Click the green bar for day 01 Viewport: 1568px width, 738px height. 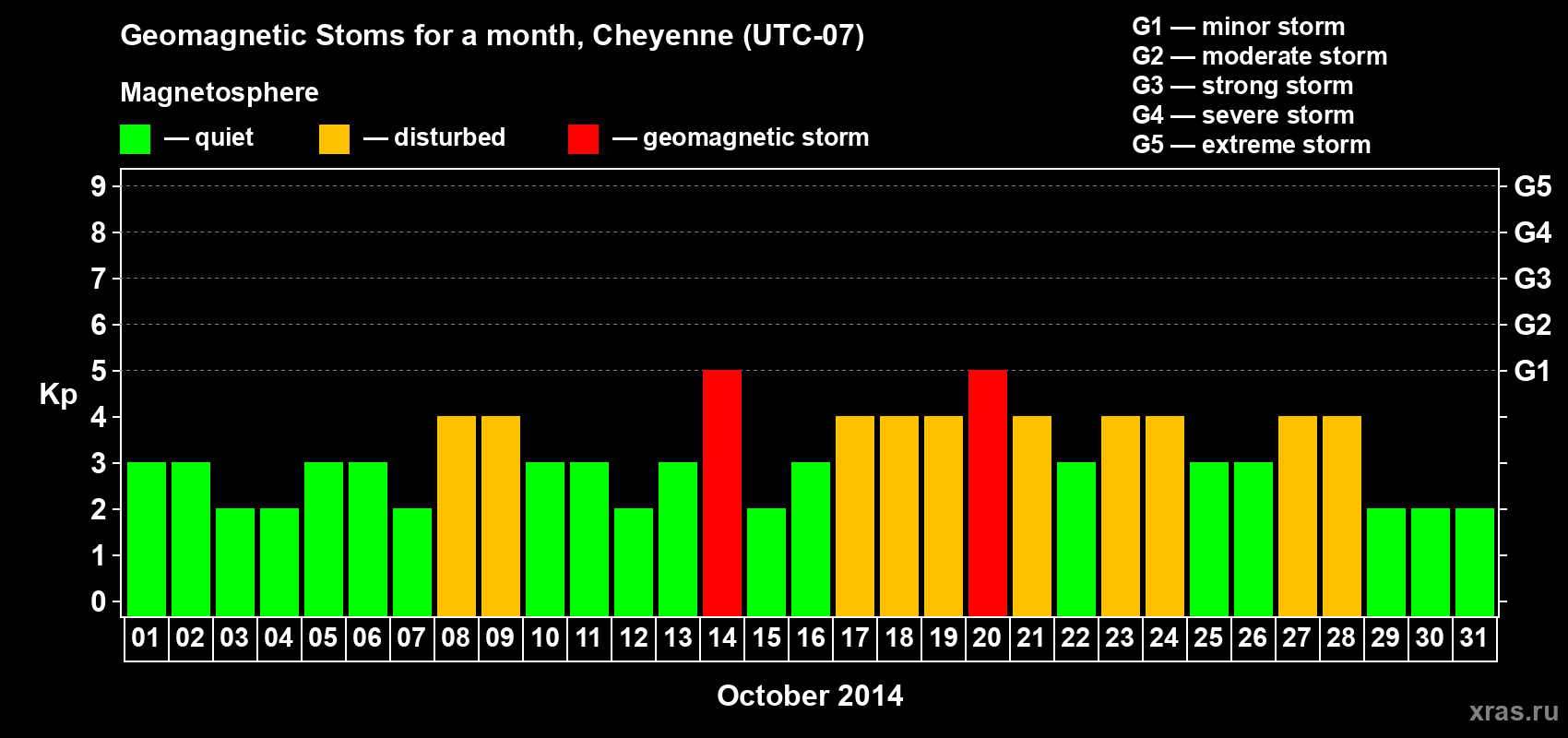tap(147, 539)
